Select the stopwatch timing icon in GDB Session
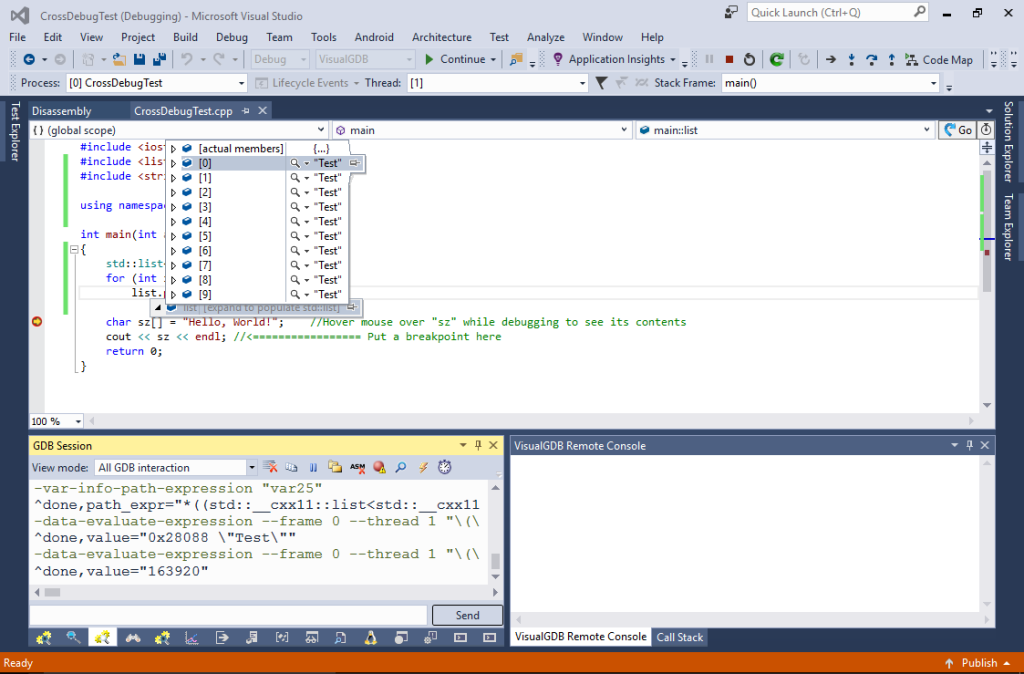Screen dimensions: 1024x674 [443, 467]
